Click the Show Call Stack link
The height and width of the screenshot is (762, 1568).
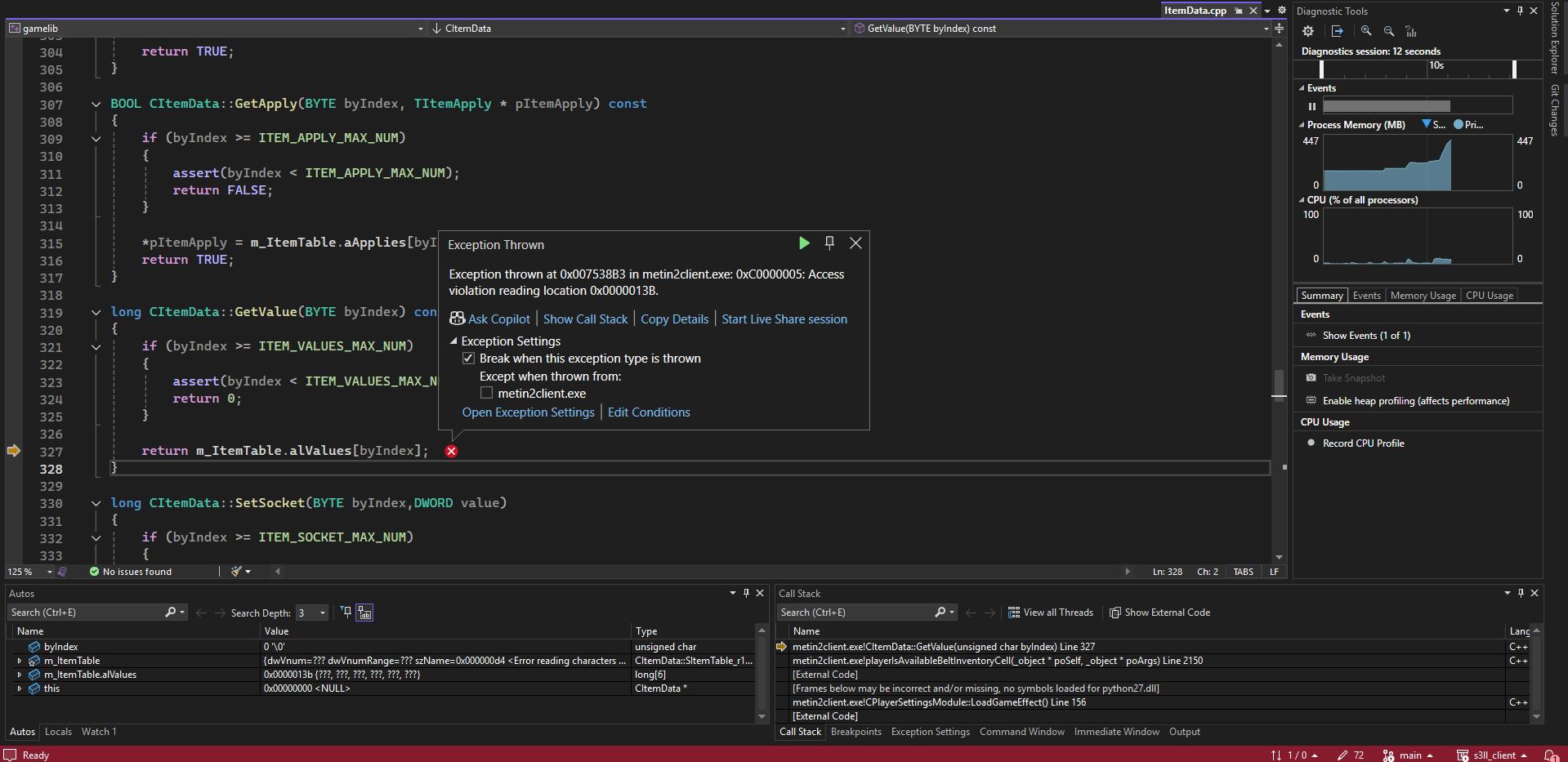585,319
